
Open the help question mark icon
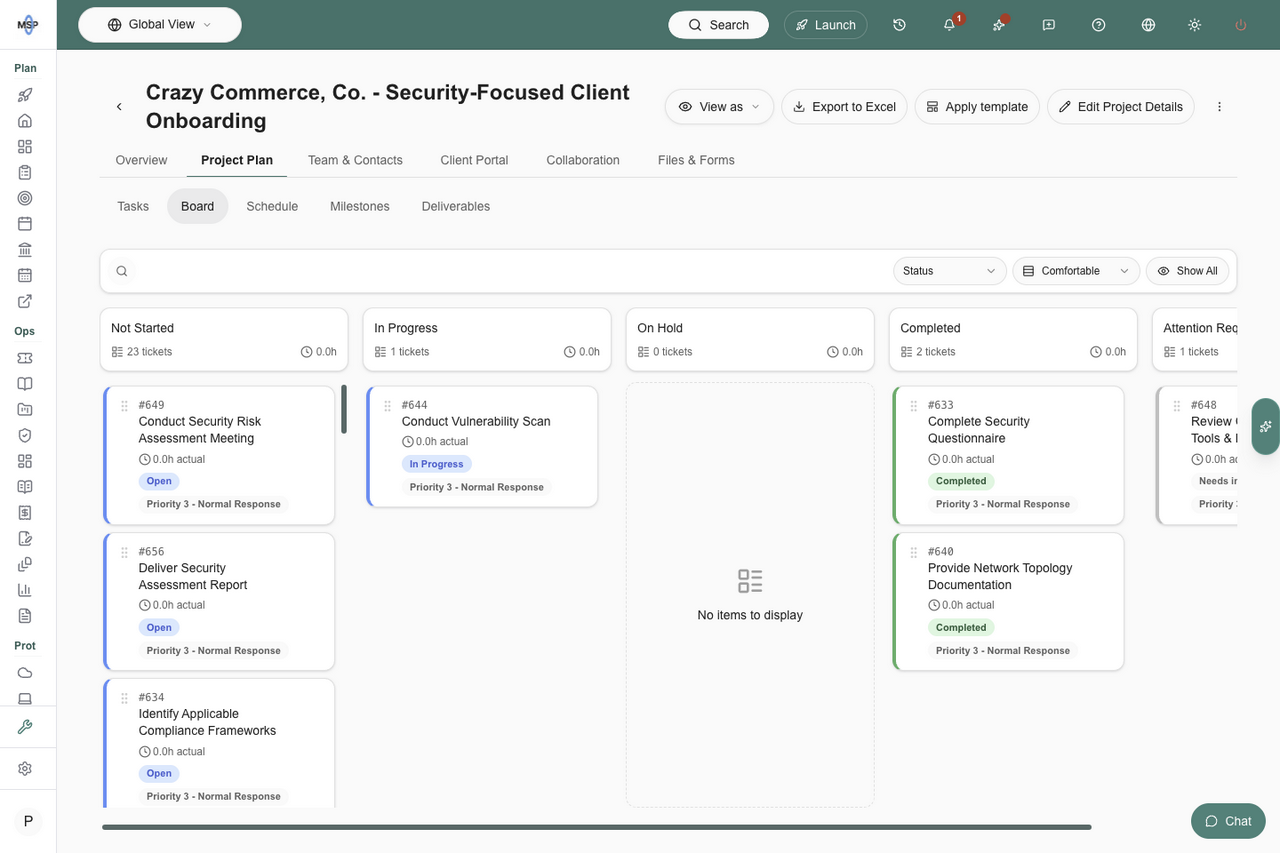pyautogui.click(x=1099, y=25)
